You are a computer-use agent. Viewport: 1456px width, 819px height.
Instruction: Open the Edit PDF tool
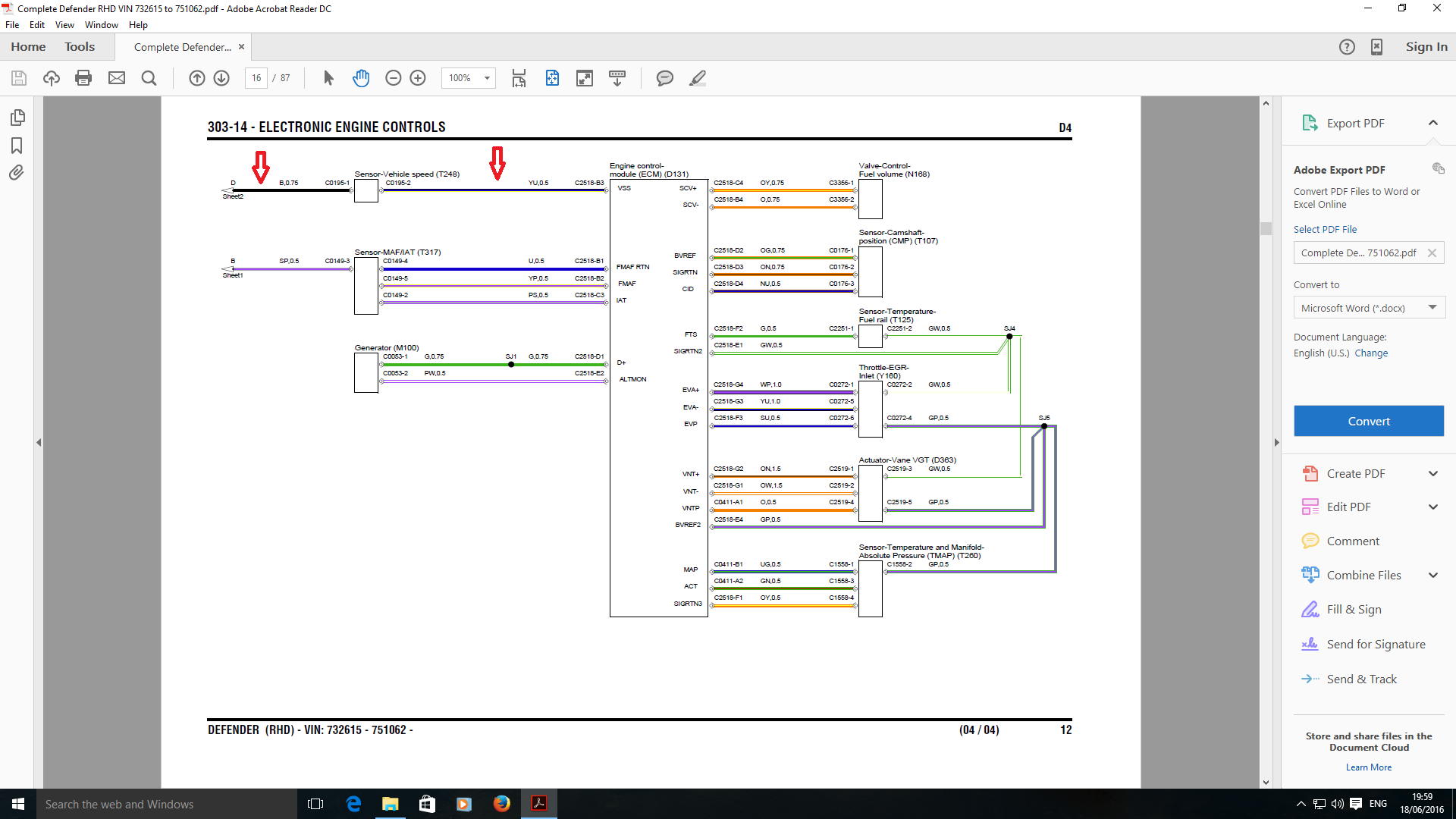tap(1348, 507)
